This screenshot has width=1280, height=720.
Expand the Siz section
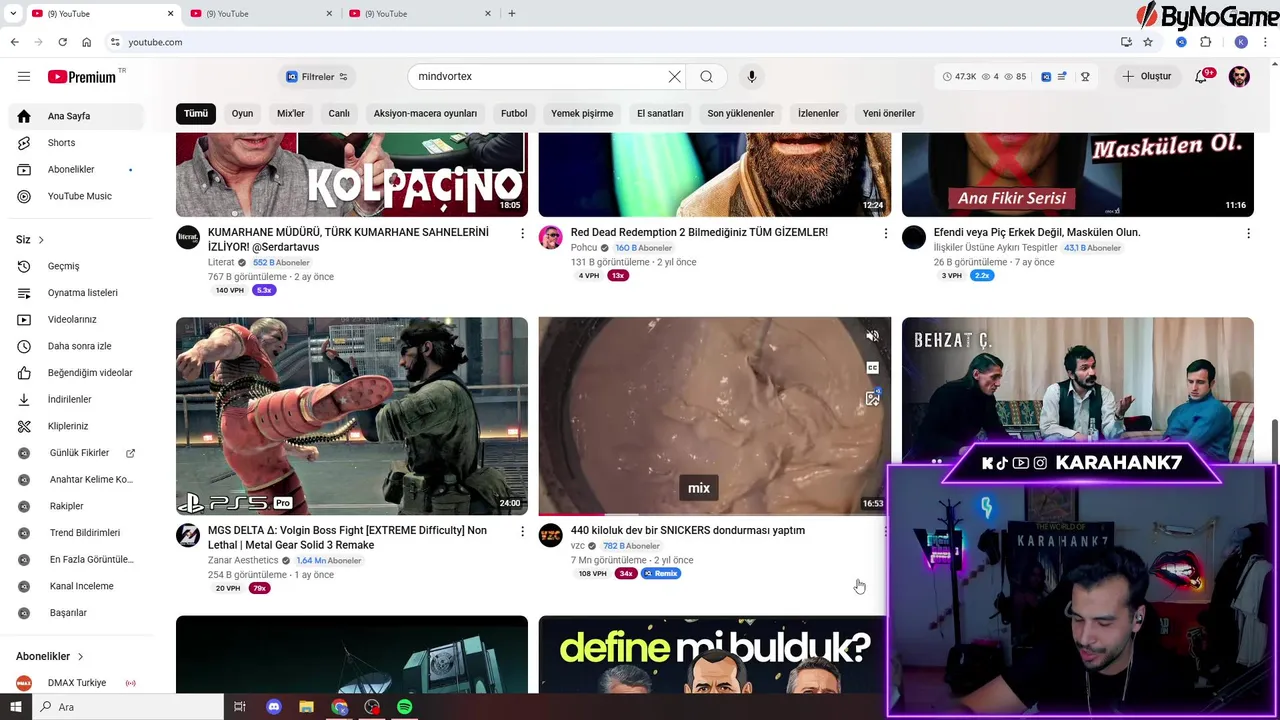30,240
